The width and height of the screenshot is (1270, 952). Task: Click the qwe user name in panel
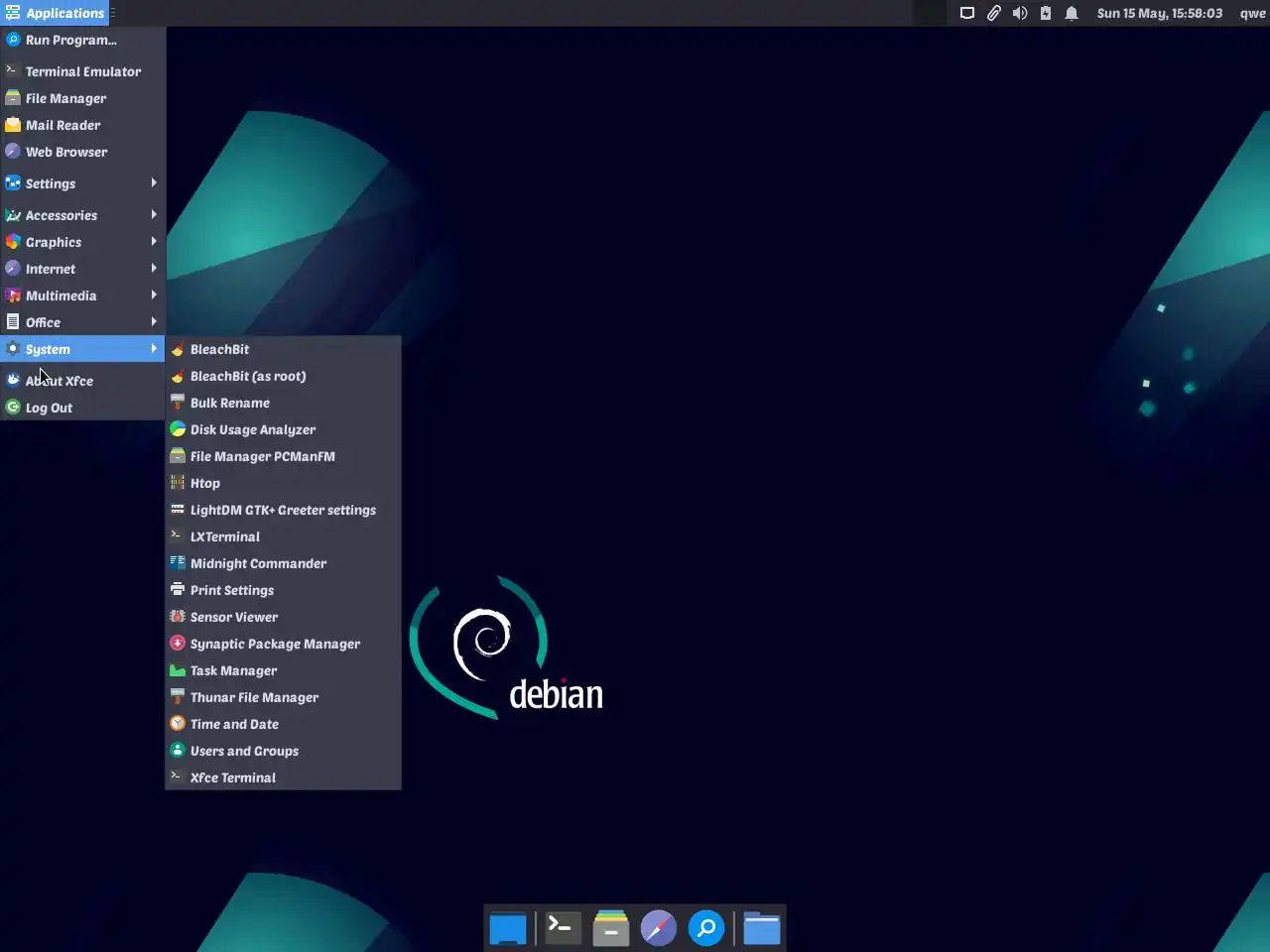[x=1252, y=13]
